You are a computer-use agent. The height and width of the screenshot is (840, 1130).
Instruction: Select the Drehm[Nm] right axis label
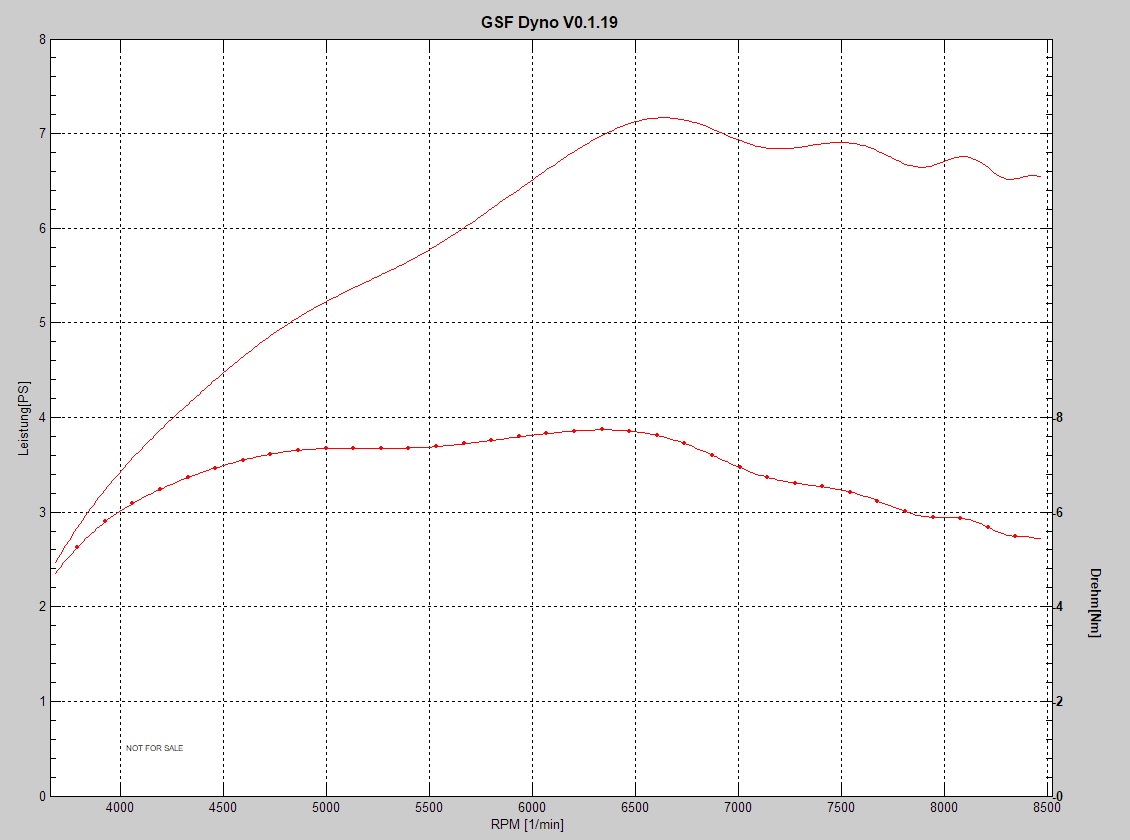[1096, 603]
